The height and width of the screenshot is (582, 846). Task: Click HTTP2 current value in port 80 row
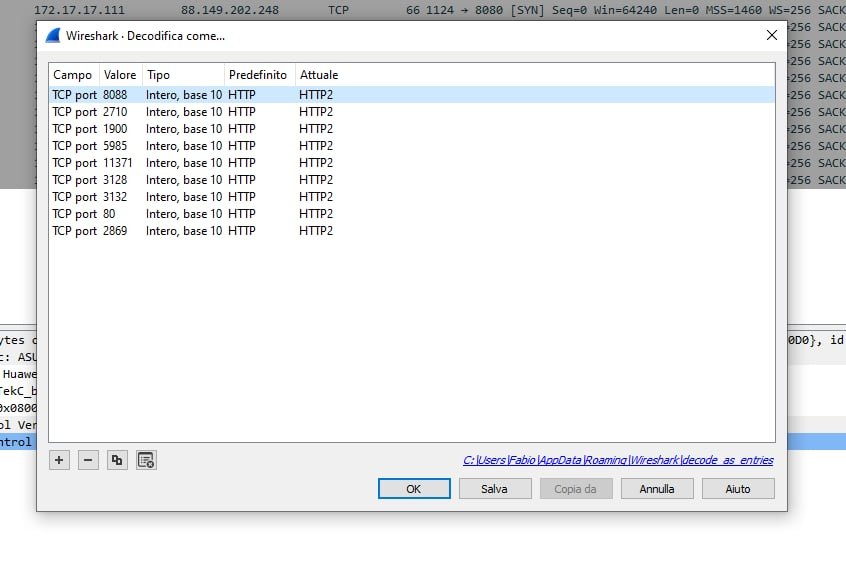coord(316,214)
